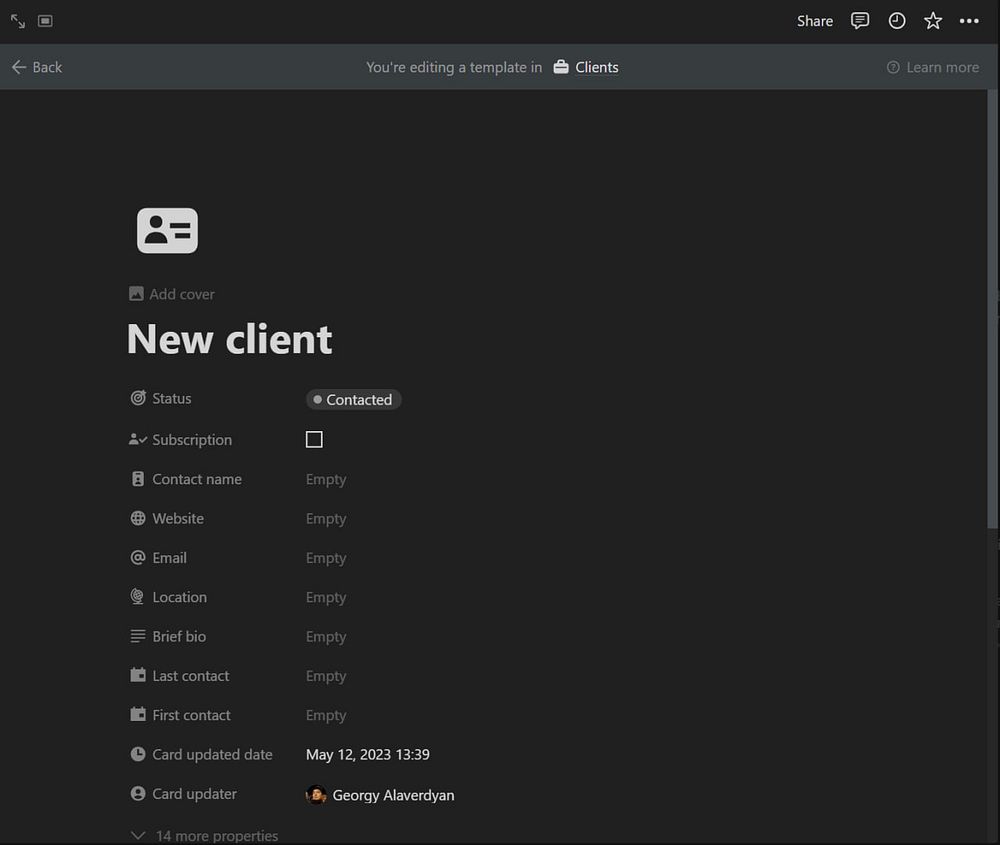1000x845 pixels.
Task: Click the peek mode layout icon
Action: tap(45, 21)
